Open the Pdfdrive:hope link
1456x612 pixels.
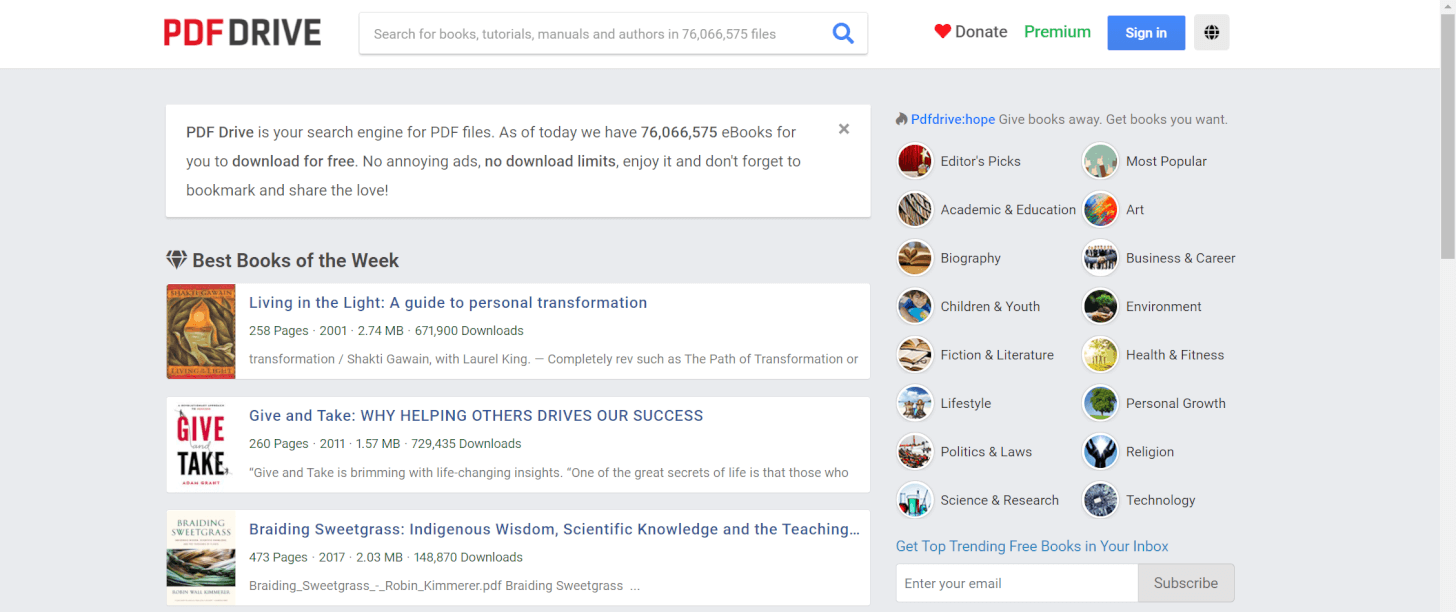[x=952, y=119]
